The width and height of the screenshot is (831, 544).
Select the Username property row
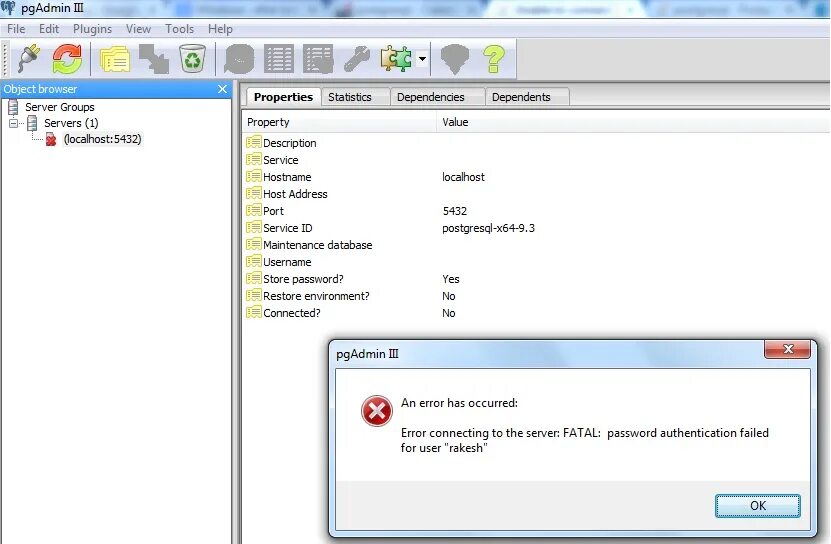[536, 262]
